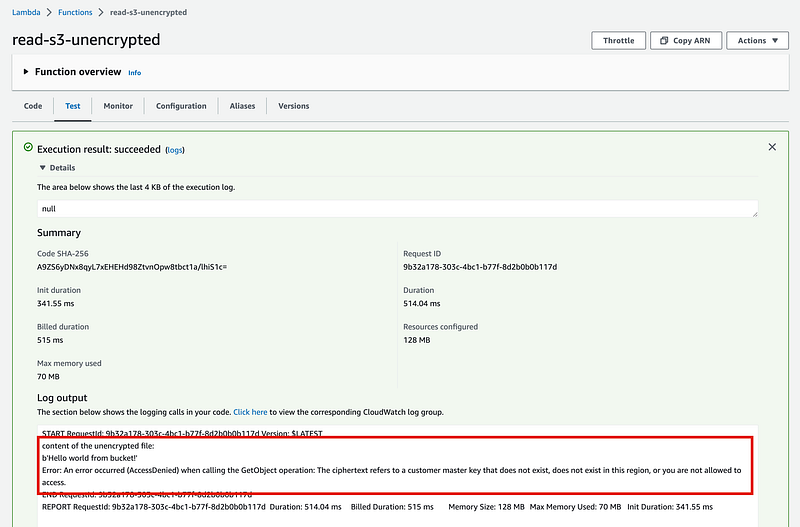Click the green success check icon
The image size is (800, 527).
(29, 147)
